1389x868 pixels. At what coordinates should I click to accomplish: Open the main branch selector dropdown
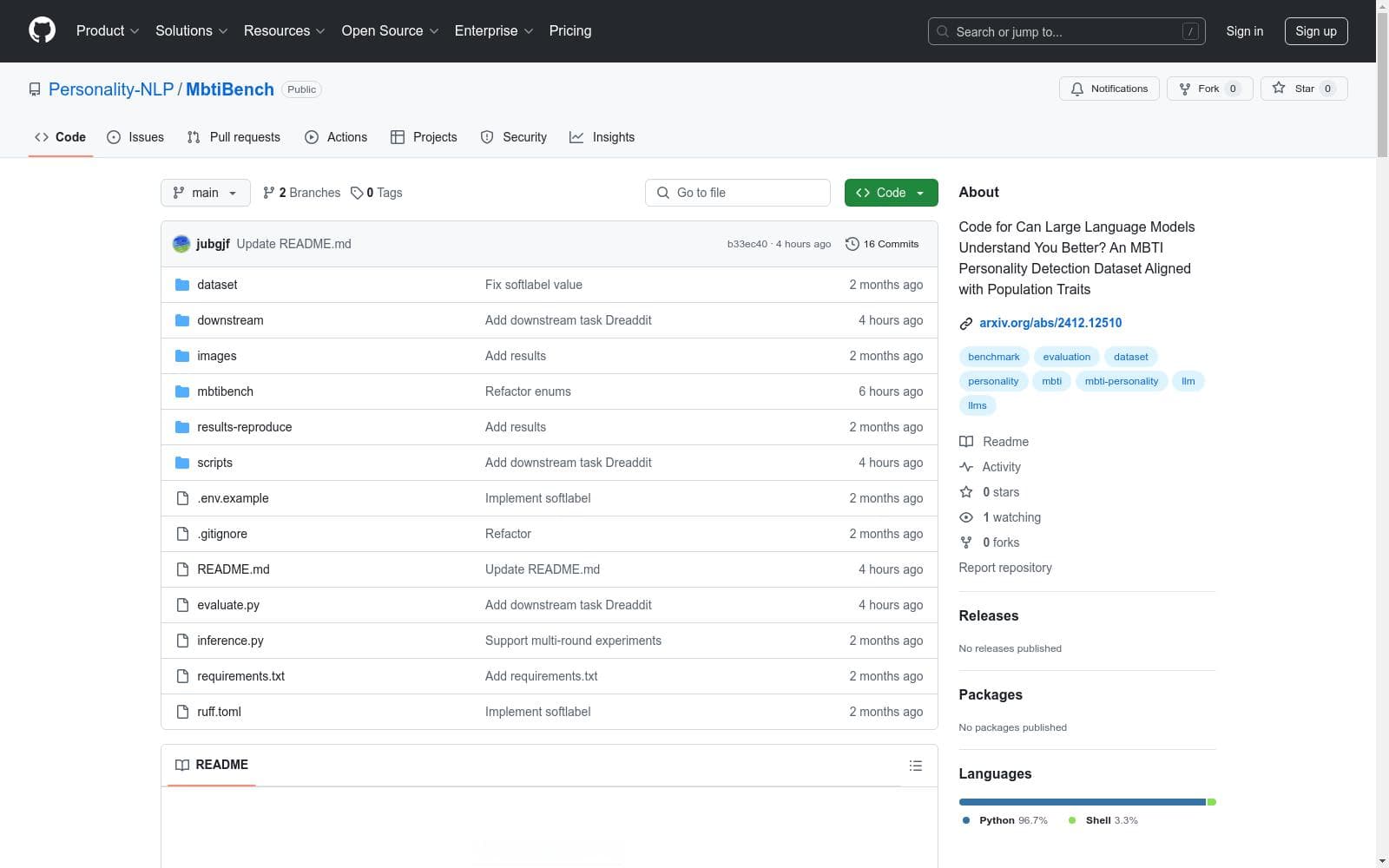tap(206, 193)
